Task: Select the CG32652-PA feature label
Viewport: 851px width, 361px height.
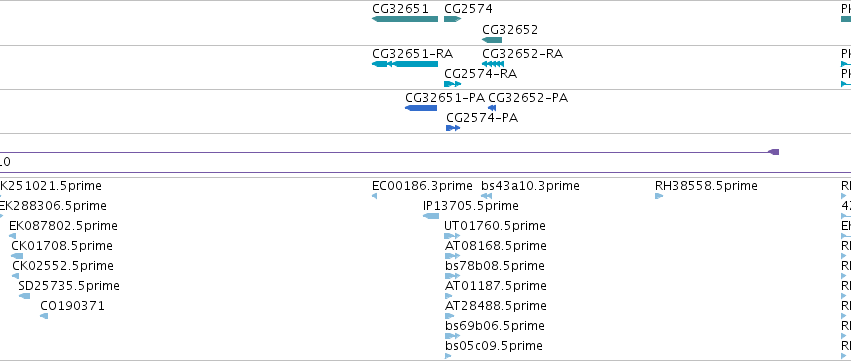Action: [528, 98]
